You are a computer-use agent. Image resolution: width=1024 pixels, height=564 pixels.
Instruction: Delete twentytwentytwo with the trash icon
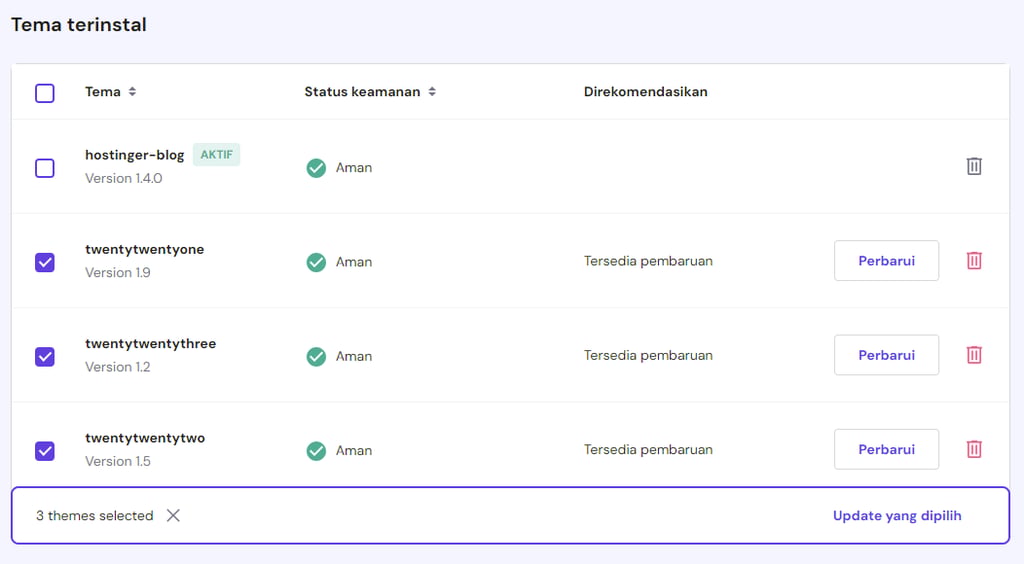pyautogui.click(x=974, y=449)
